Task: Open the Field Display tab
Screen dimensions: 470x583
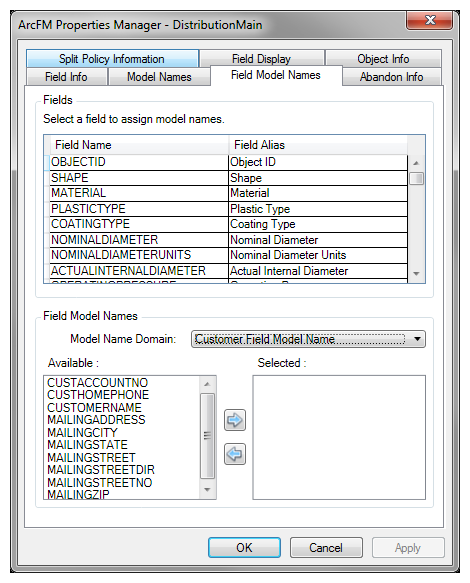Action: 261,59
